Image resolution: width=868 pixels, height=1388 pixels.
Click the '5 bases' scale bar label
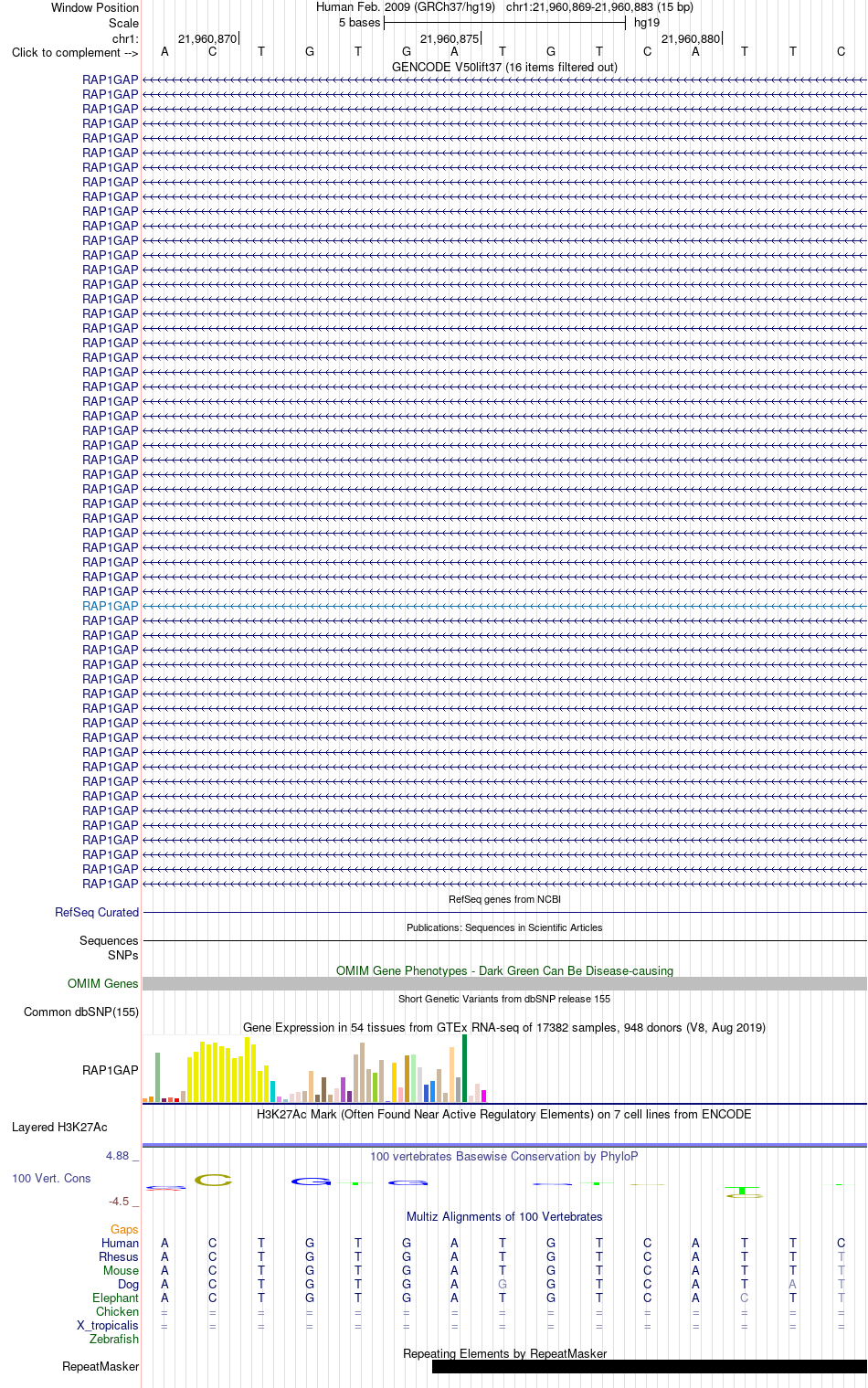point(359,23)
